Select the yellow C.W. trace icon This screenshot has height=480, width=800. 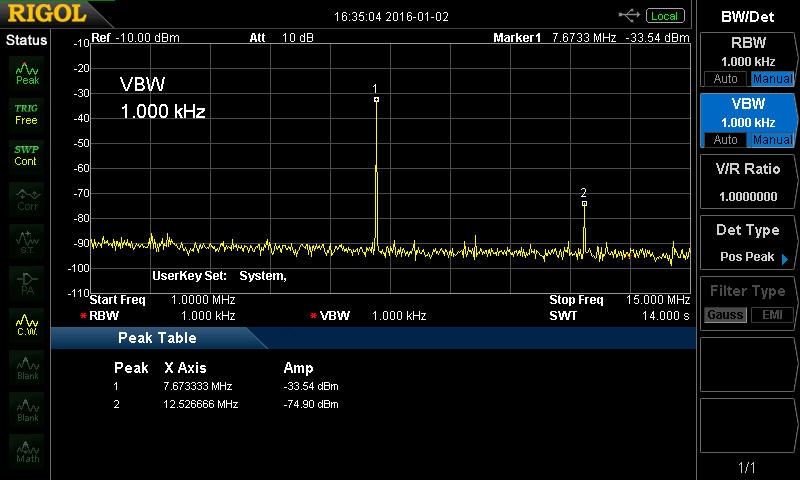tap(27, 324)
